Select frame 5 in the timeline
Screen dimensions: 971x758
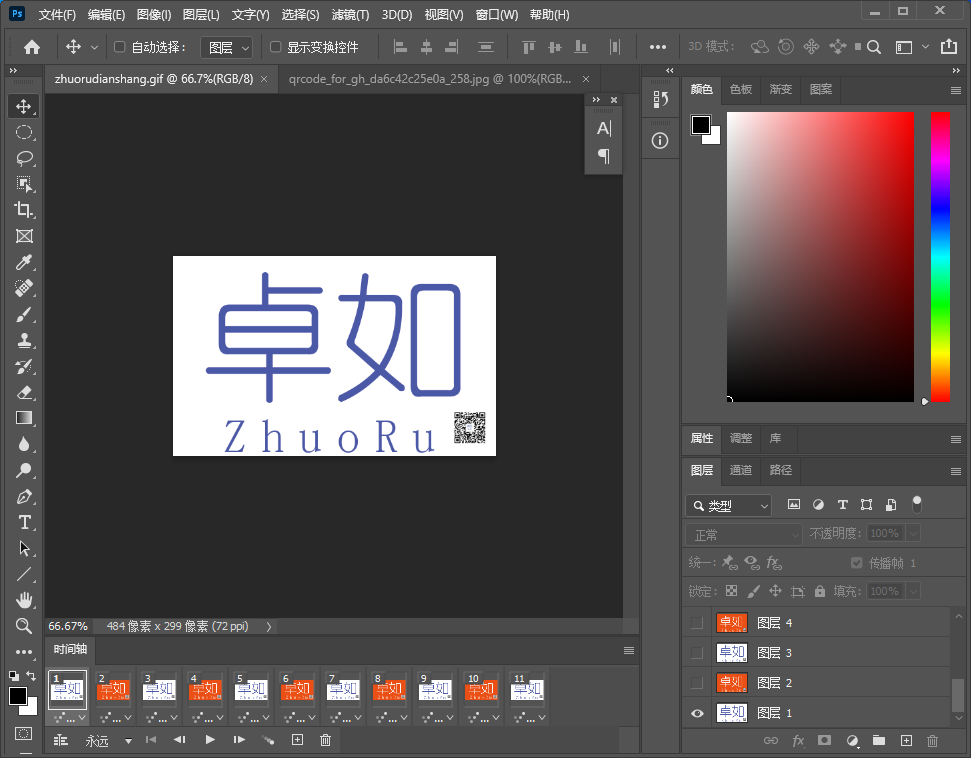[252, 690]
